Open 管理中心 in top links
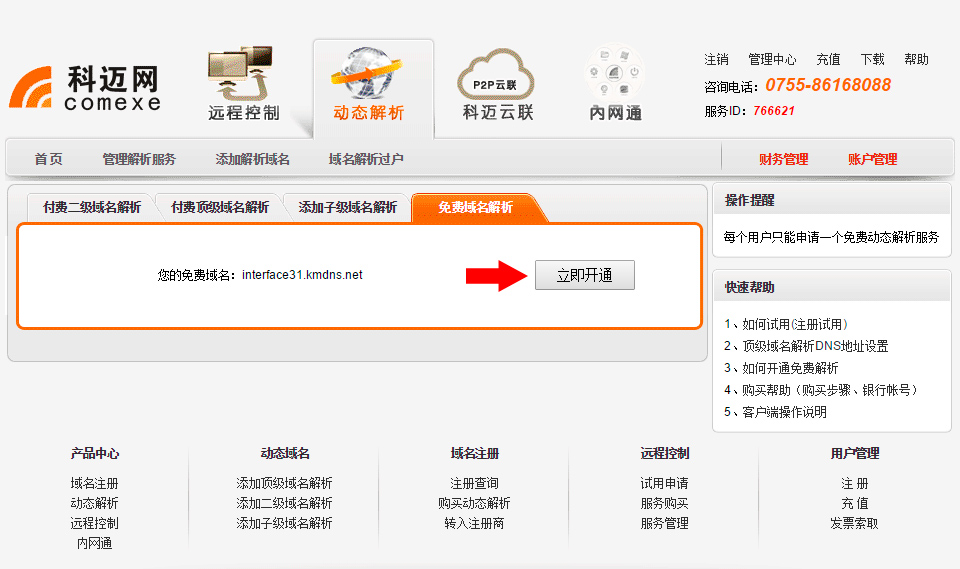This screenshot has width=960, height=569. point(772,59)
